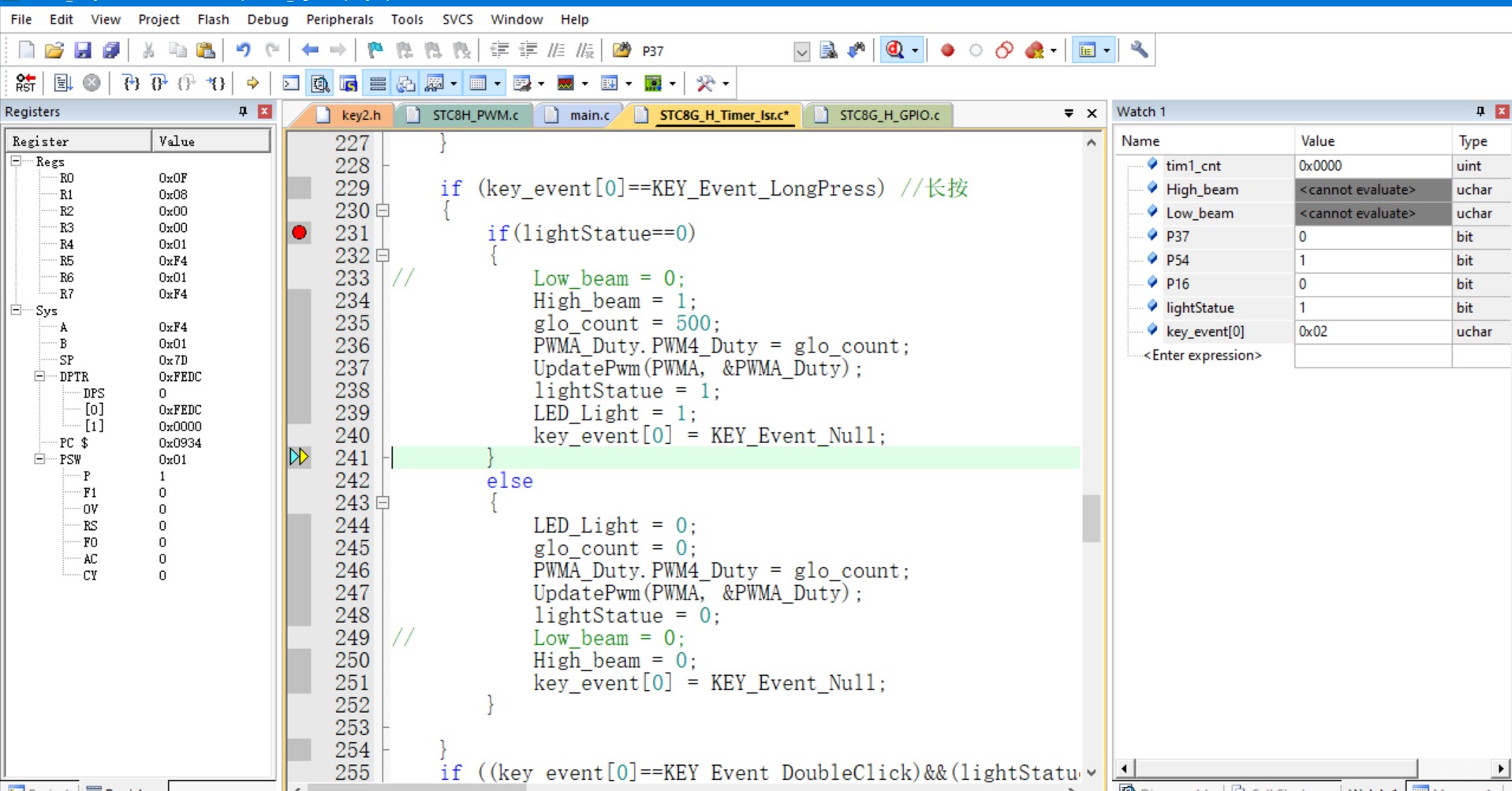Collapse the Regs tree node

[x=16, y=161]
